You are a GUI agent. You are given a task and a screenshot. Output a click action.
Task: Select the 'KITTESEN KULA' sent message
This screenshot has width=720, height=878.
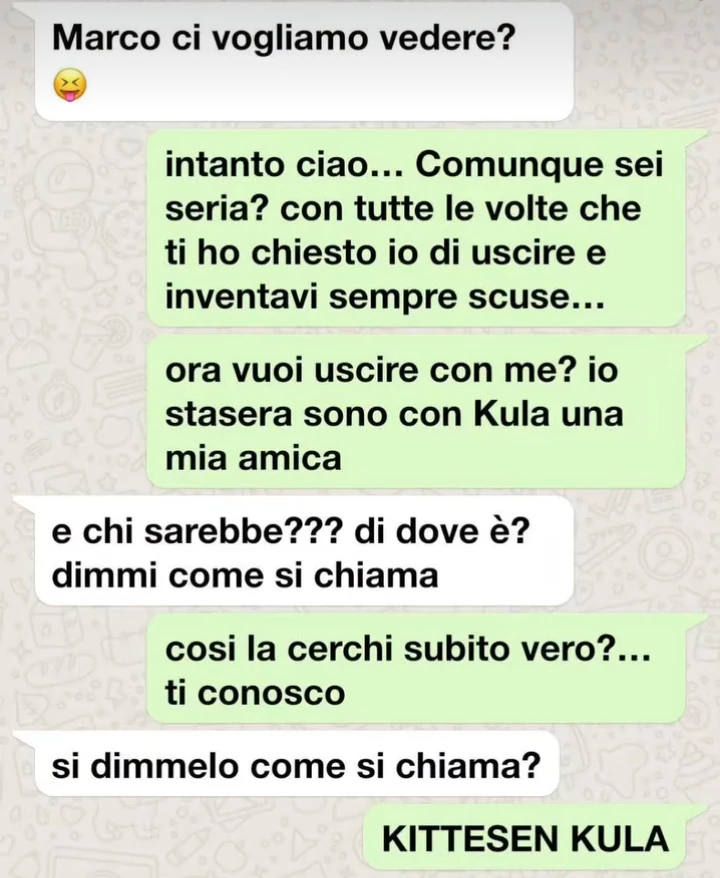525,839
